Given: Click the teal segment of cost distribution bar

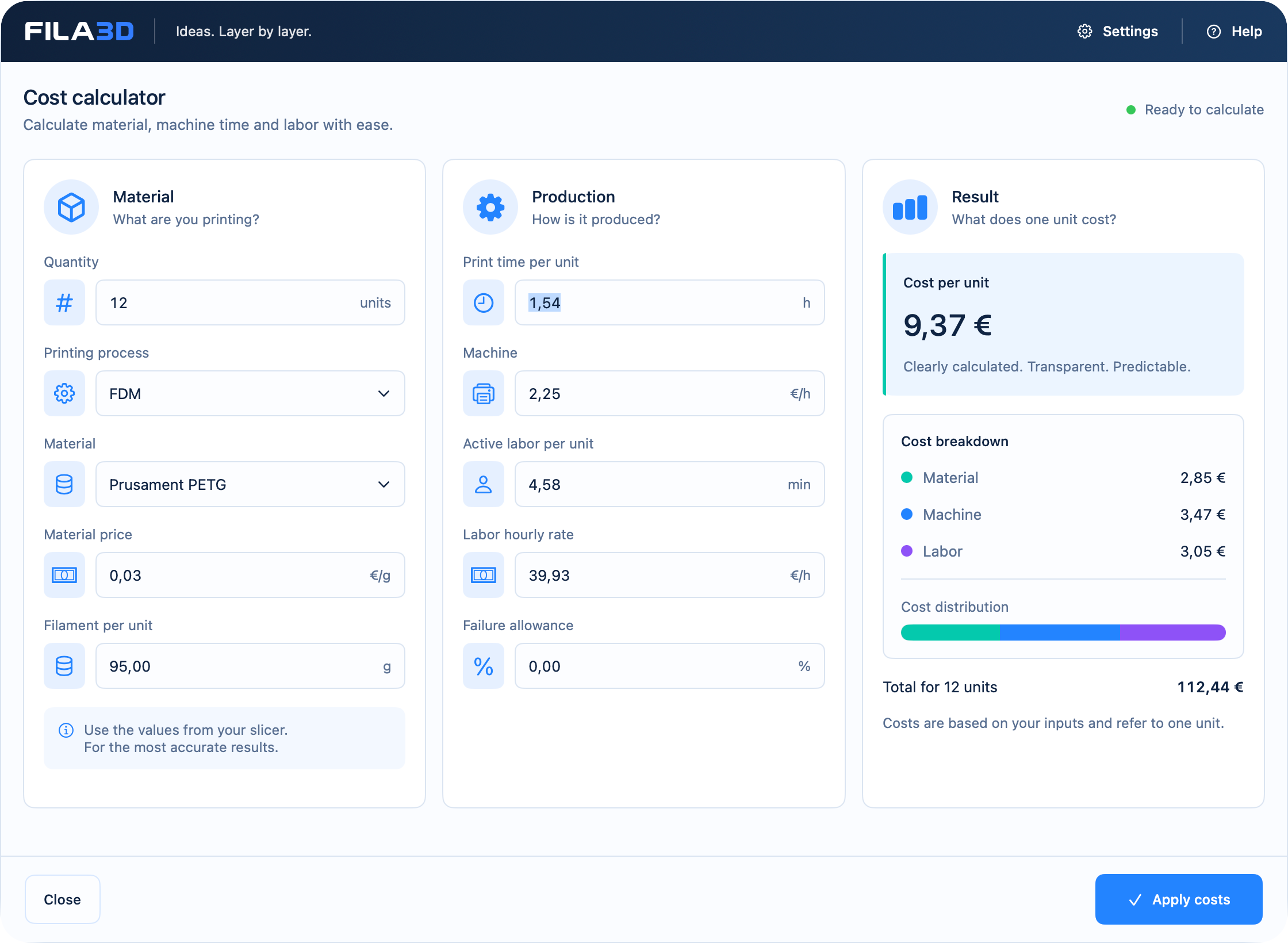Looking at the screenshot, I should point(950,632).
